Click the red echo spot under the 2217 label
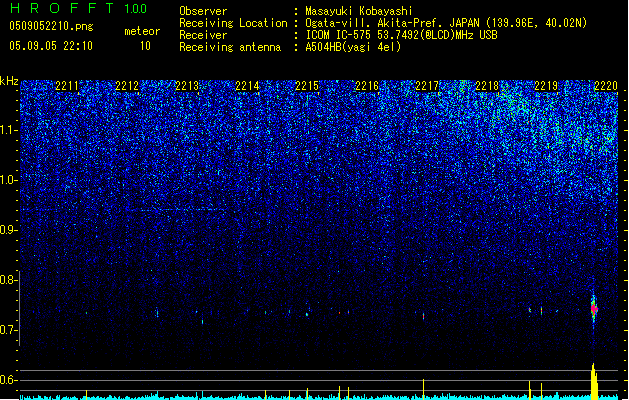Image resolution: width=629 pixels, height=400 pixels. [424, 316]
